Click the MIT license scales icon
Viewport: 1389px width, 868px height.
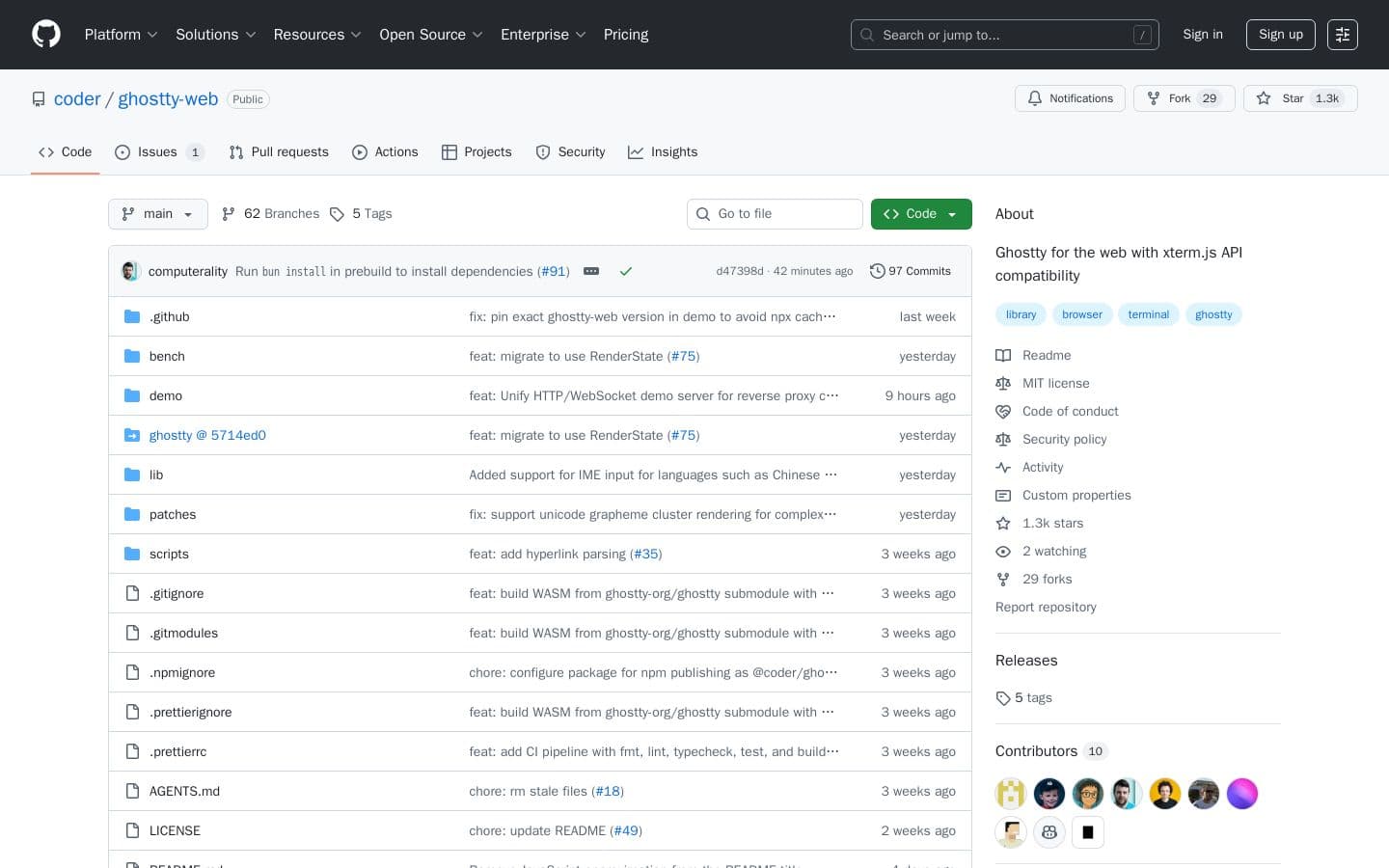point(1003,383)
